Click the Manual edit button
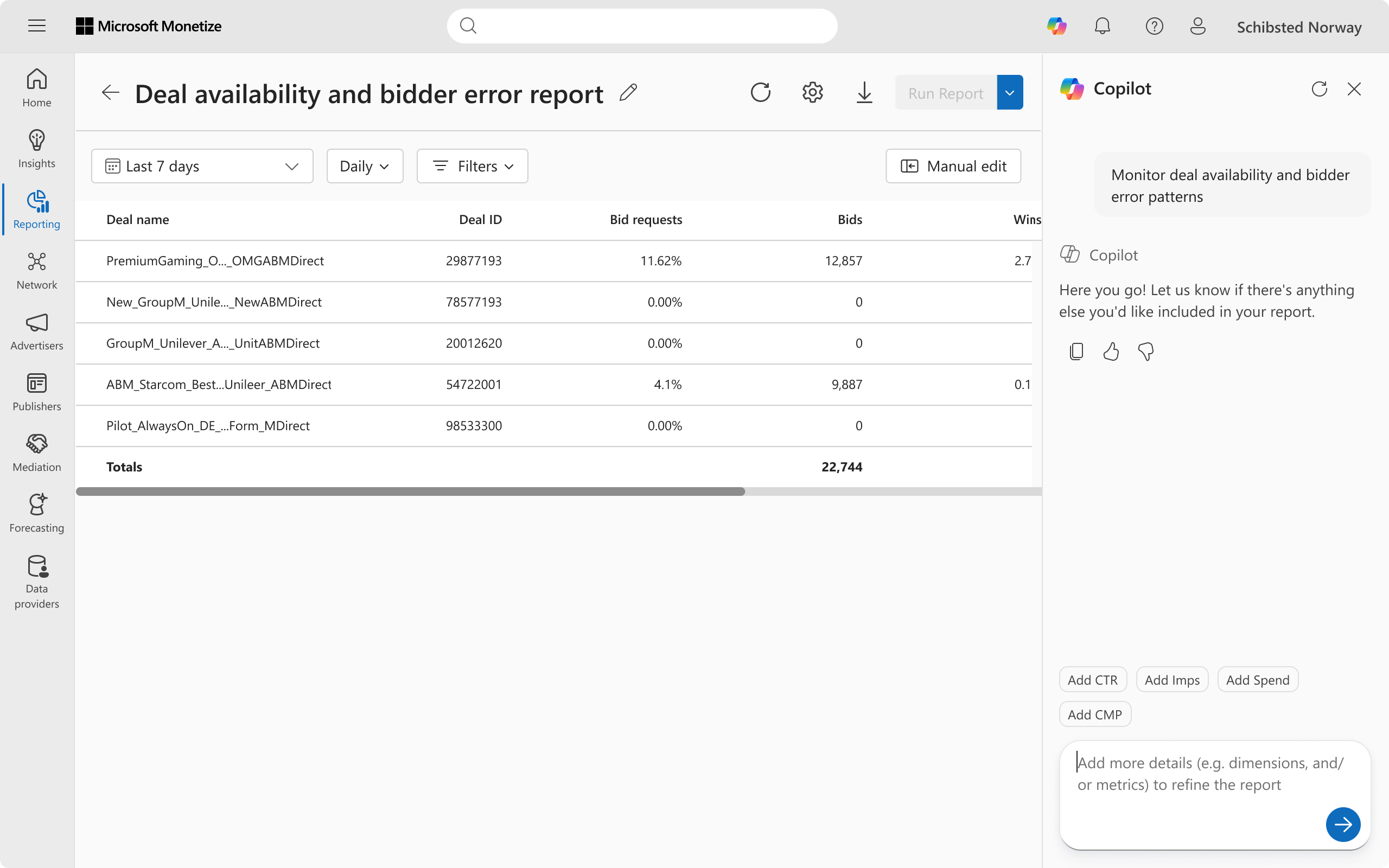This screenshot has height=868, width=1389. pos(953,167)
